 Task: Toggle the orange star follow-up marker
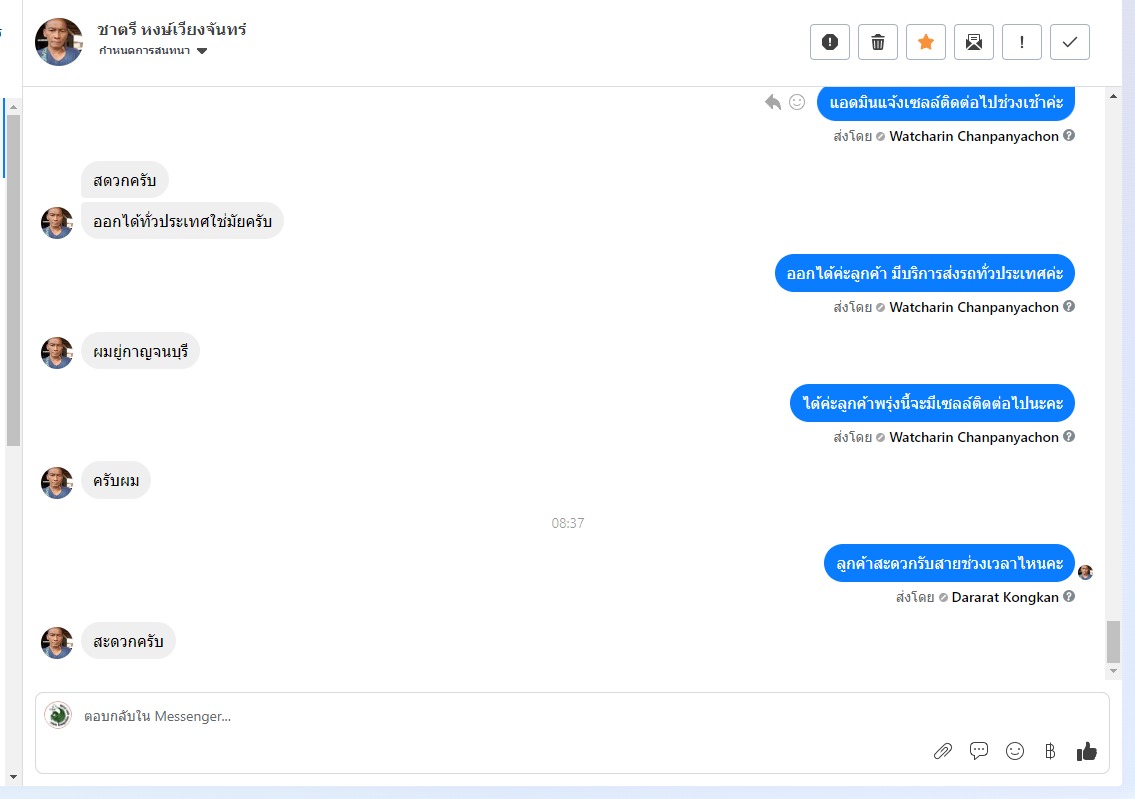(x=926, y=42)
